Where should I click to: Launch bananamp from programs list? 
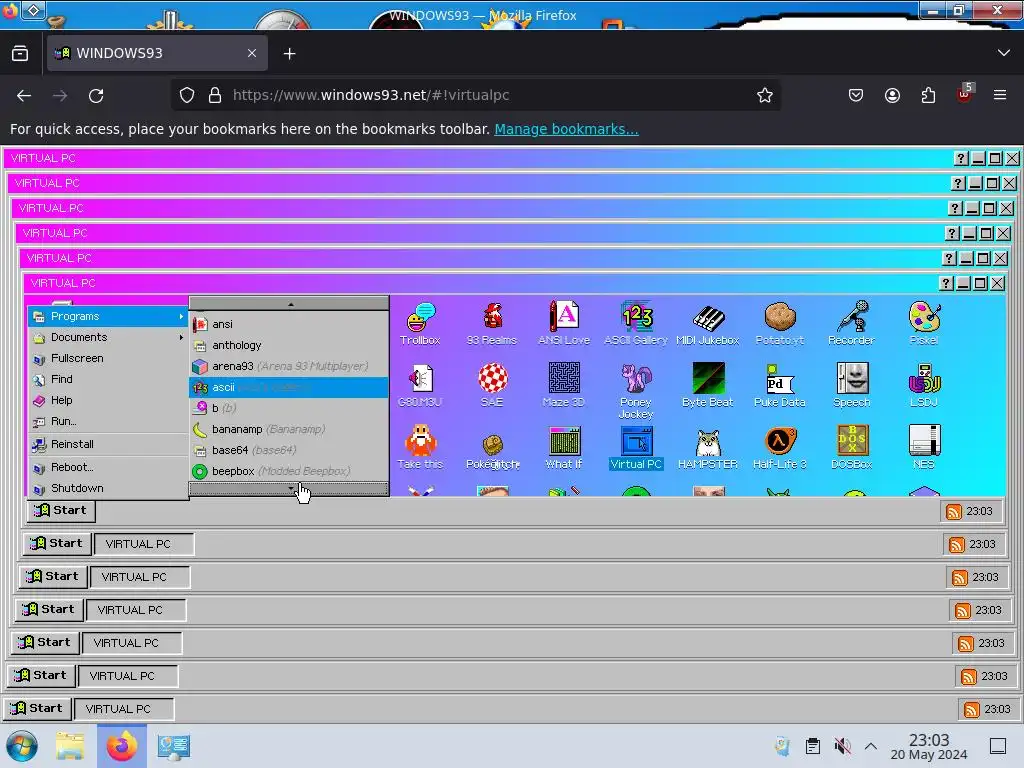(289, 429)
